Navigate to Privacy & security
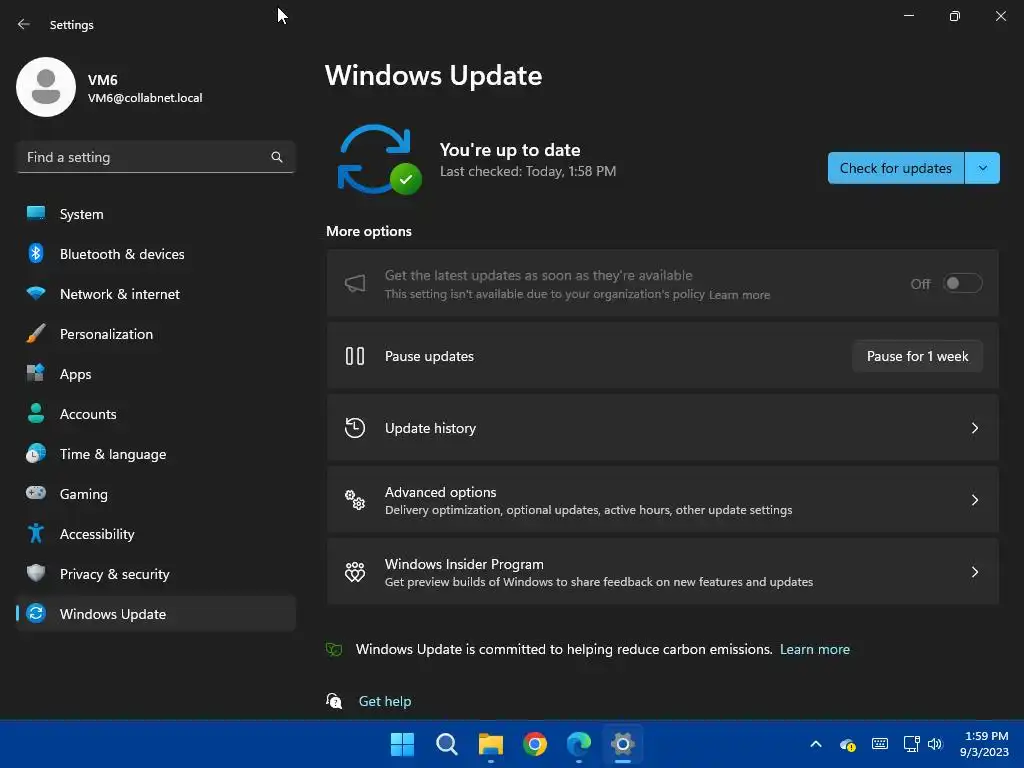The height and width of the screenshot is (768, 1024). 156,573
